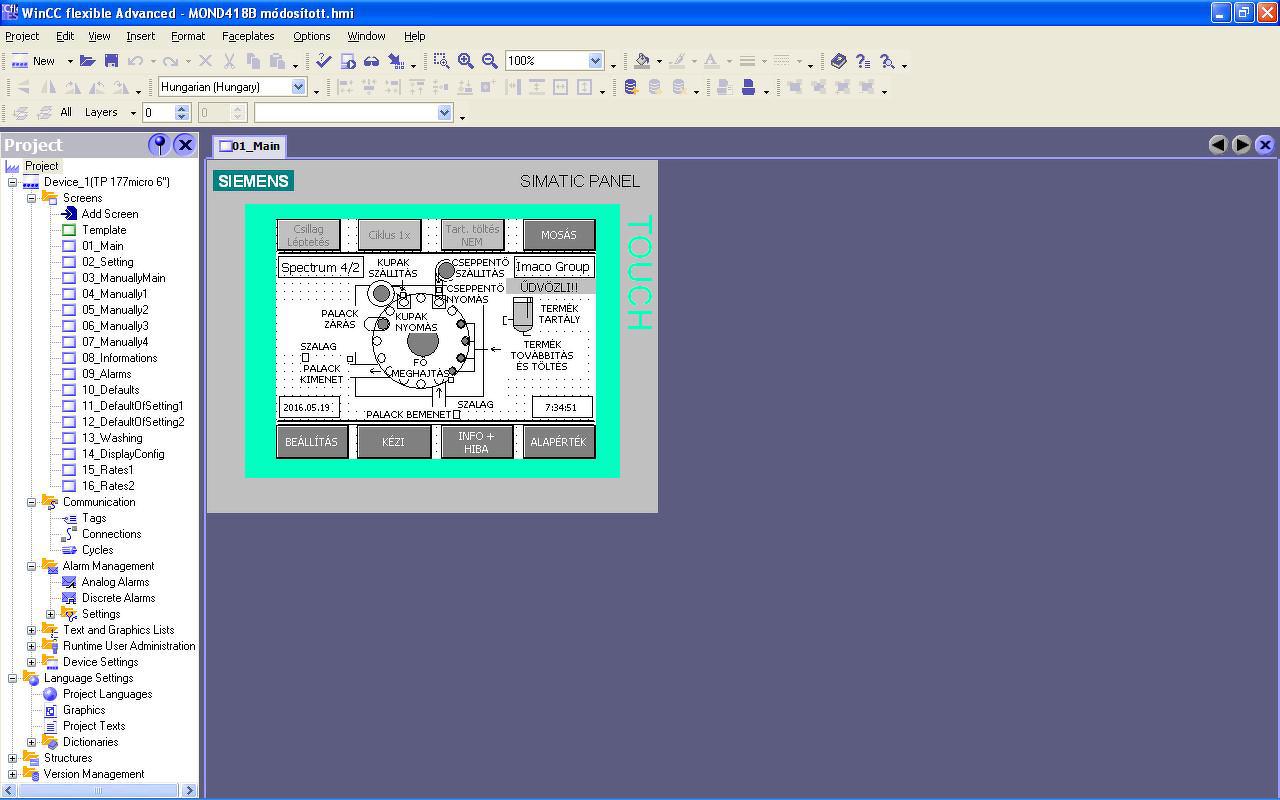This screenshot has width=1280, height=800.
Task: Click the KÉZI button on the panel
Action: click(x=394, y=442)
